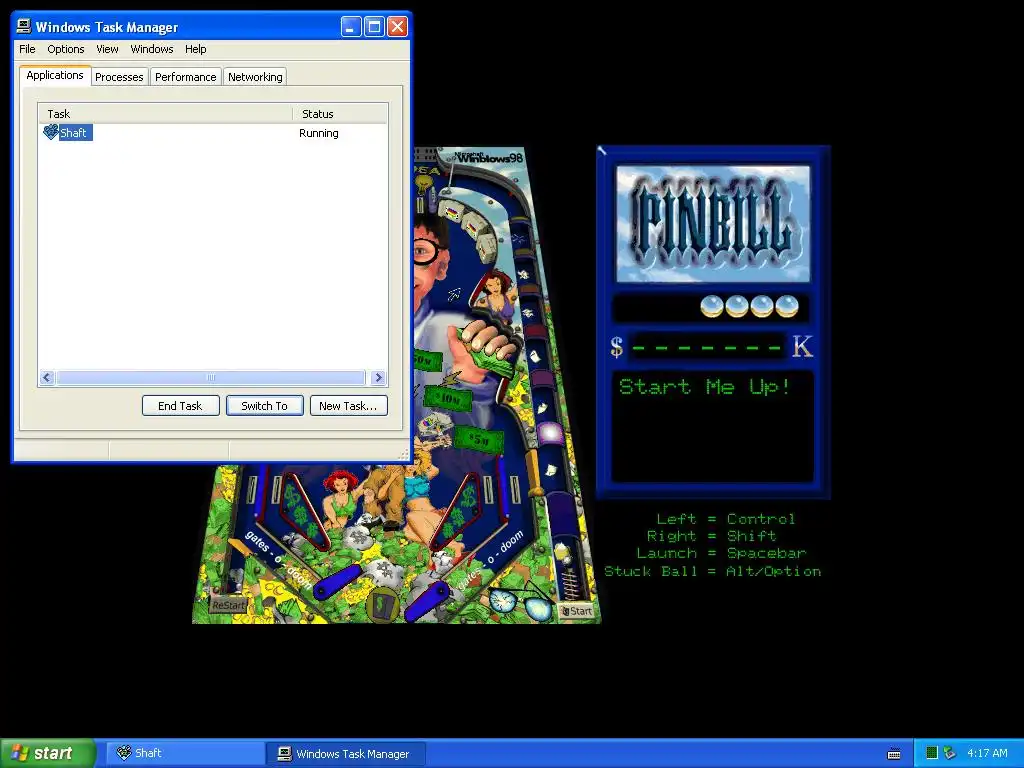Click the remaining balls indicator

(x=750, y=306)
